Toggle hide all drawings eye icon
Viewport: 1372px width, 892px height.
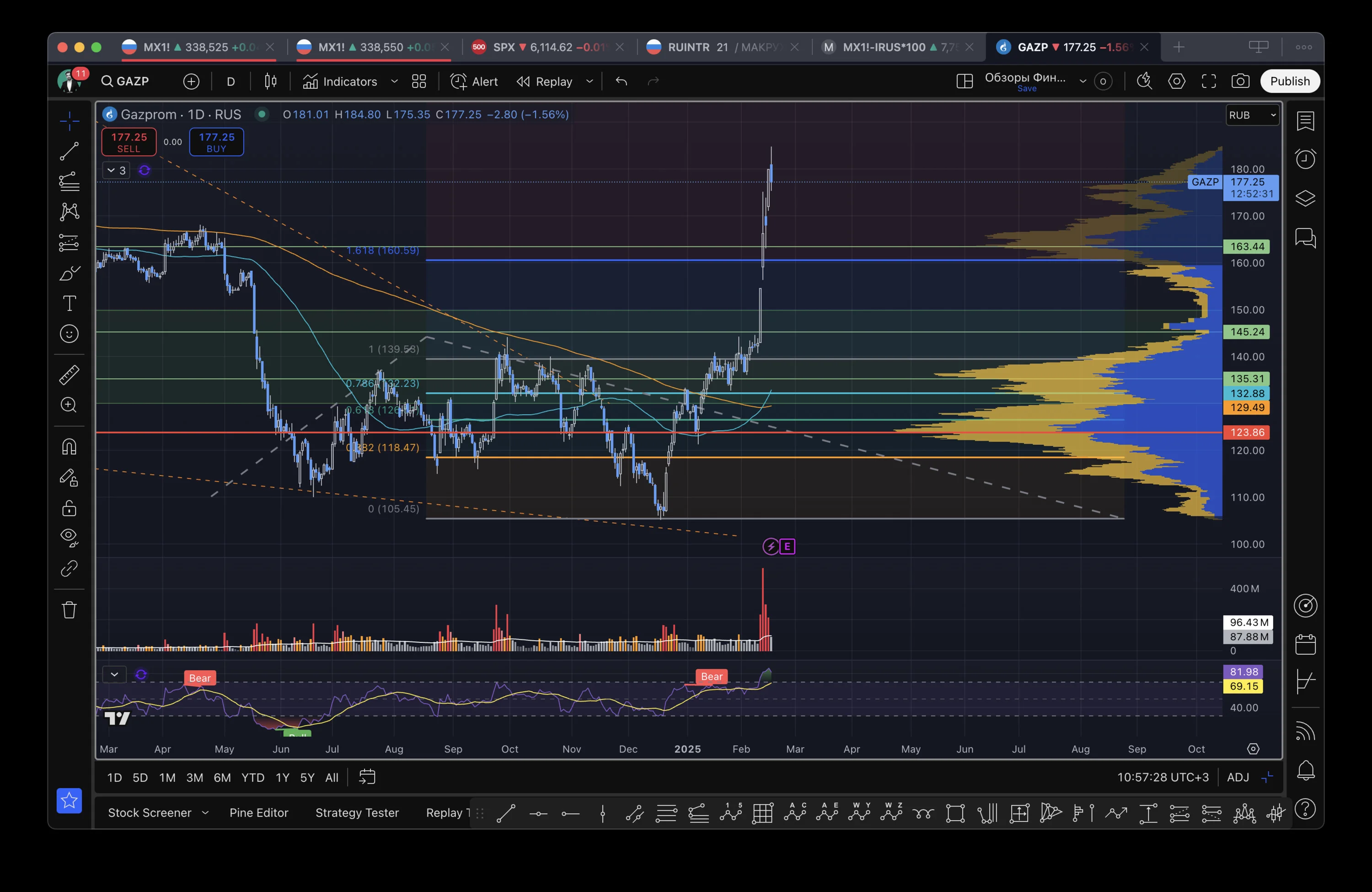(69, 538)
